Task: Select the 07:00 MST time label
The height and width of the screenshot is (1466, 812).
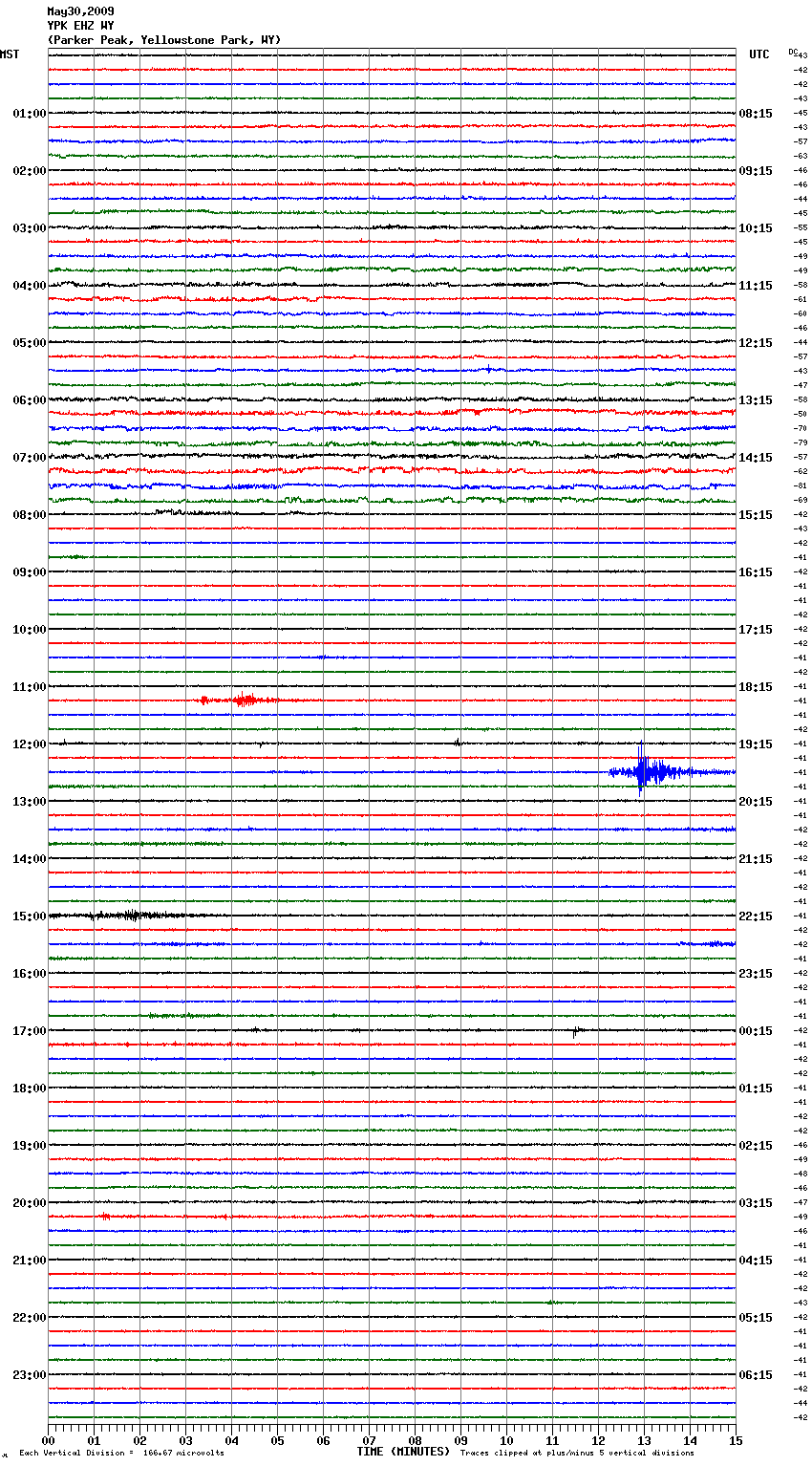Action: 29,458
